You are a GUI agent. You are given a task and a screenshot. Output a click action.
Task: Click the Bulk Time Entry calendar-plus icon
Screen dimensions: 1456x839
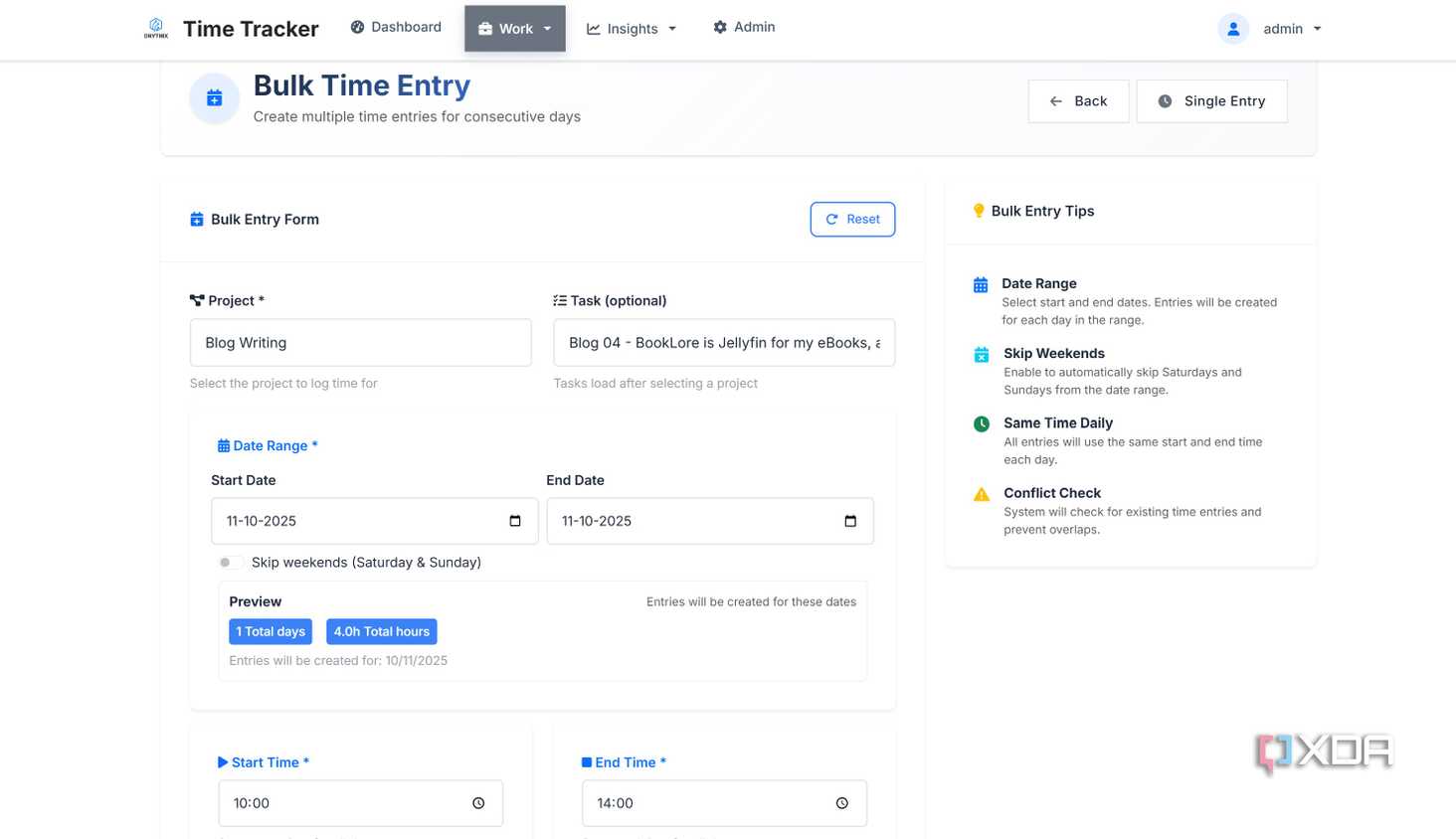[215, 98]
